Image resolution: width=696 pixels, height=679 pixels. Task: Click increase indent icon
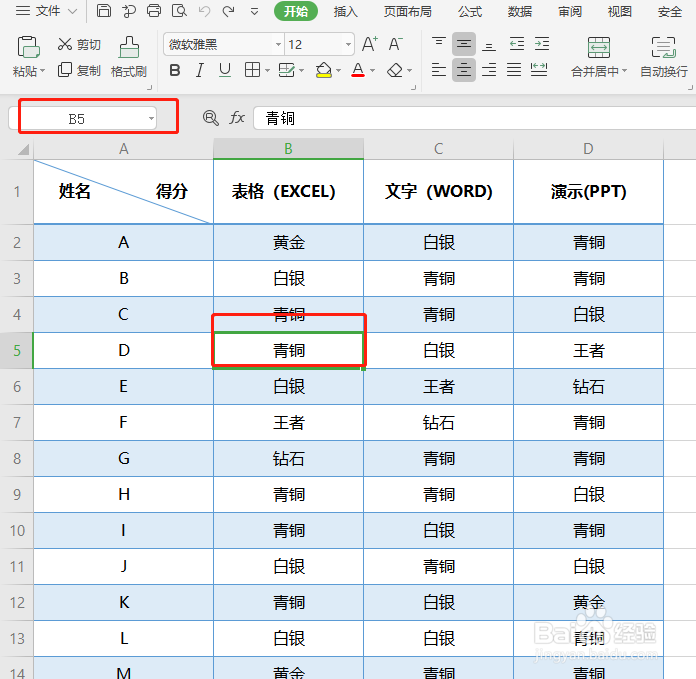tap(542, 44)
